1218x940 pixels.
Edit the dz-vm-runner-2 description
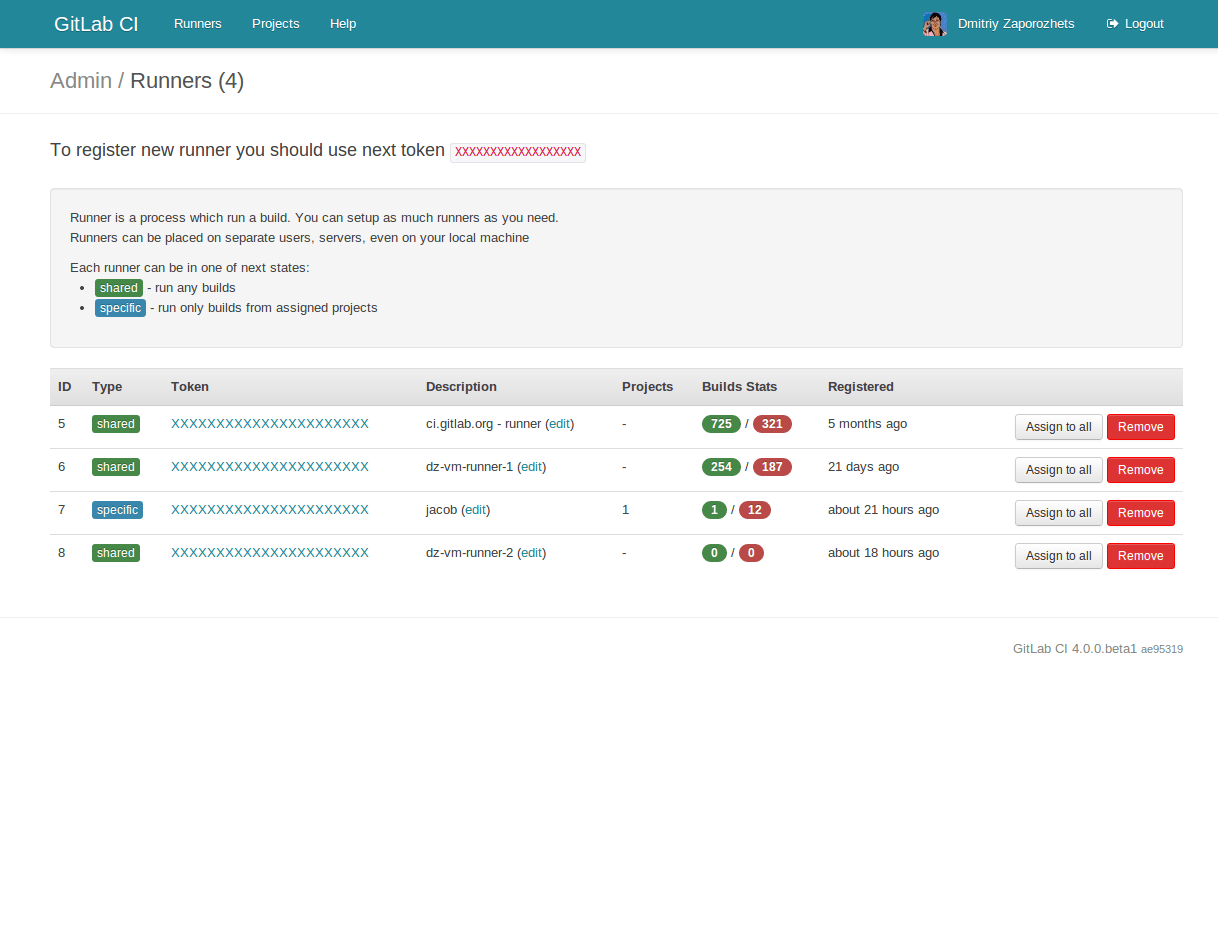coord(532,553)
